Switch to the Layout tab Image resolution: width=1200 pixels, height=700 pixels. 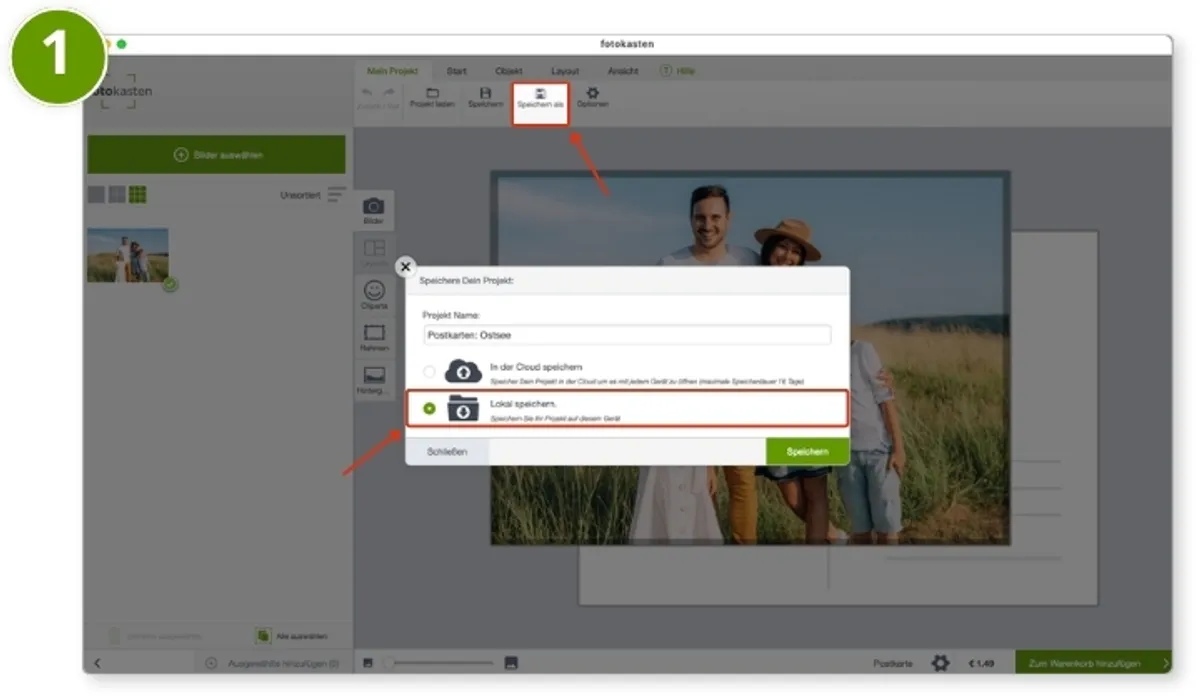pyautogui.click(x=565, y=71)
